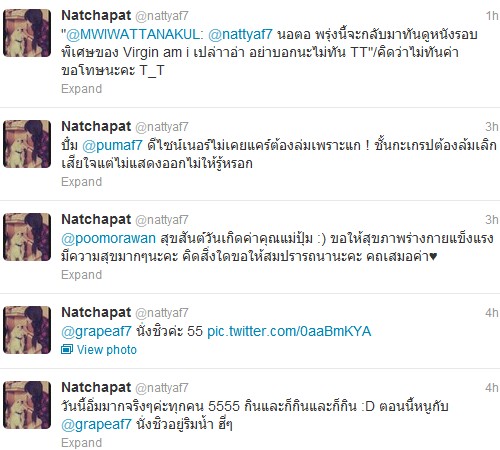Open the pic.twitter.com/0aaBmKYA link
The image size is (500, 450).
tap(289, 331)
